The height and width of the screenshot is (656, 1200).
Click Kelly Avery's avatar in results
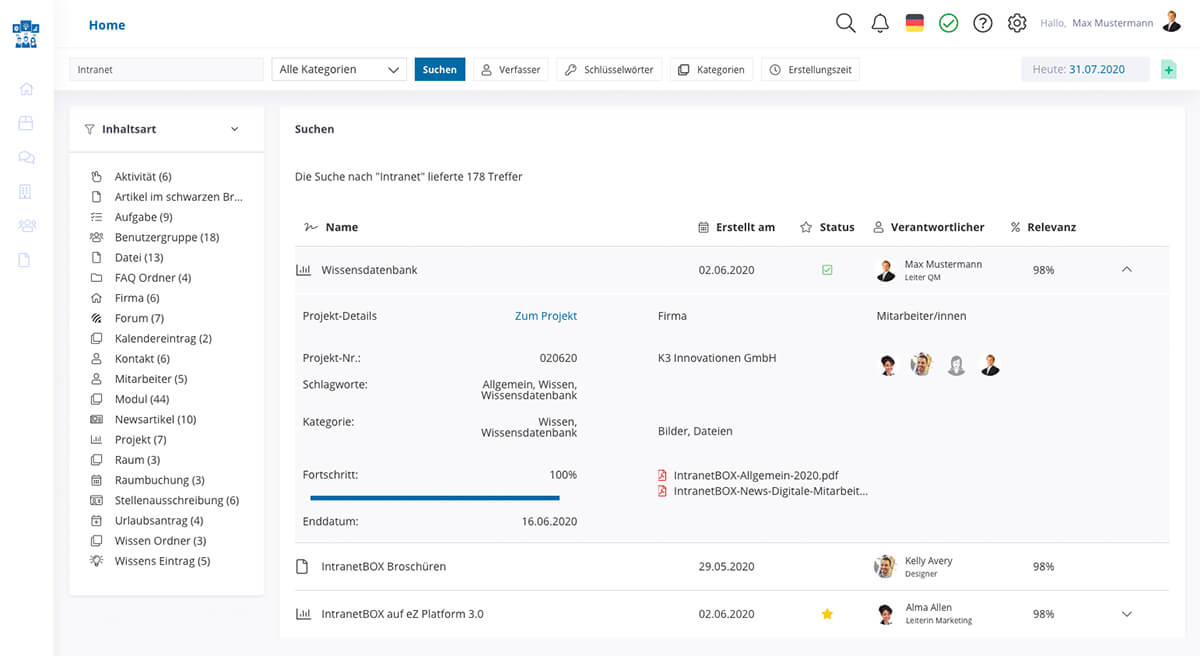(884, 566)
